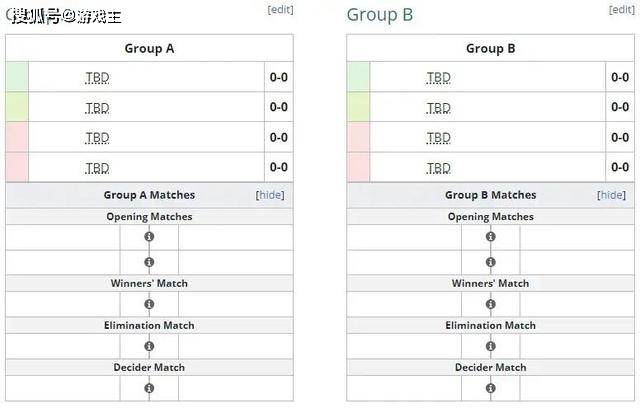The height and width of the screenshot is (408, 640).
Task: Select the last red swatch in Group B
Action: pyautogui.click(x=358, y=167)
